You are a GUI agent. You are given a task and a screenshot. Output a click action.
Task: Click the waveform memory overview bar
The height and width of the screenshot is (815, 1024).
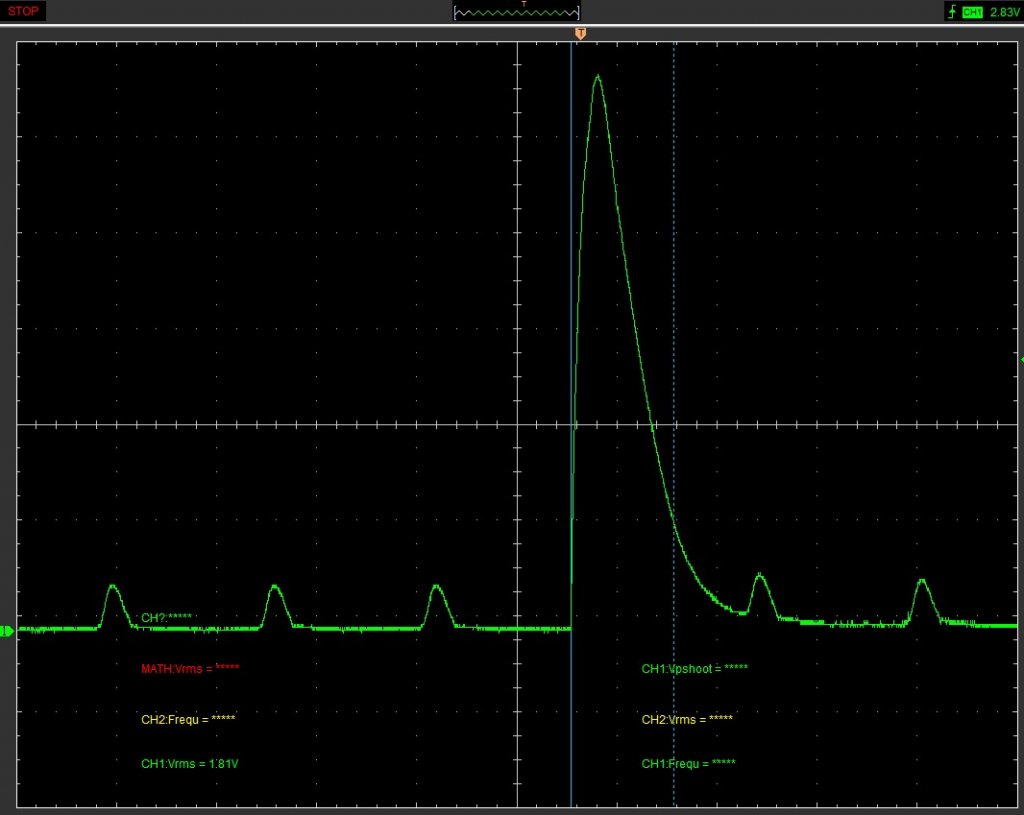point(517,12)
